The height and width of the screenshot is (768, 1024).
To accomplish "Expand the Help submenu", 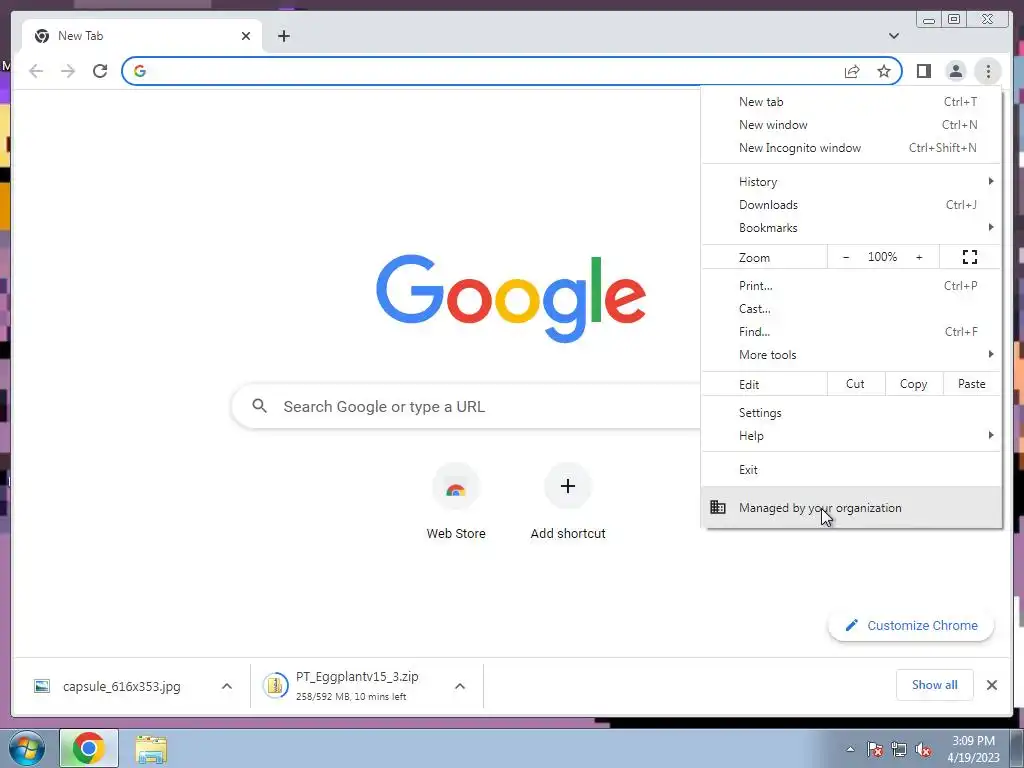I will (x=852, y=436).
